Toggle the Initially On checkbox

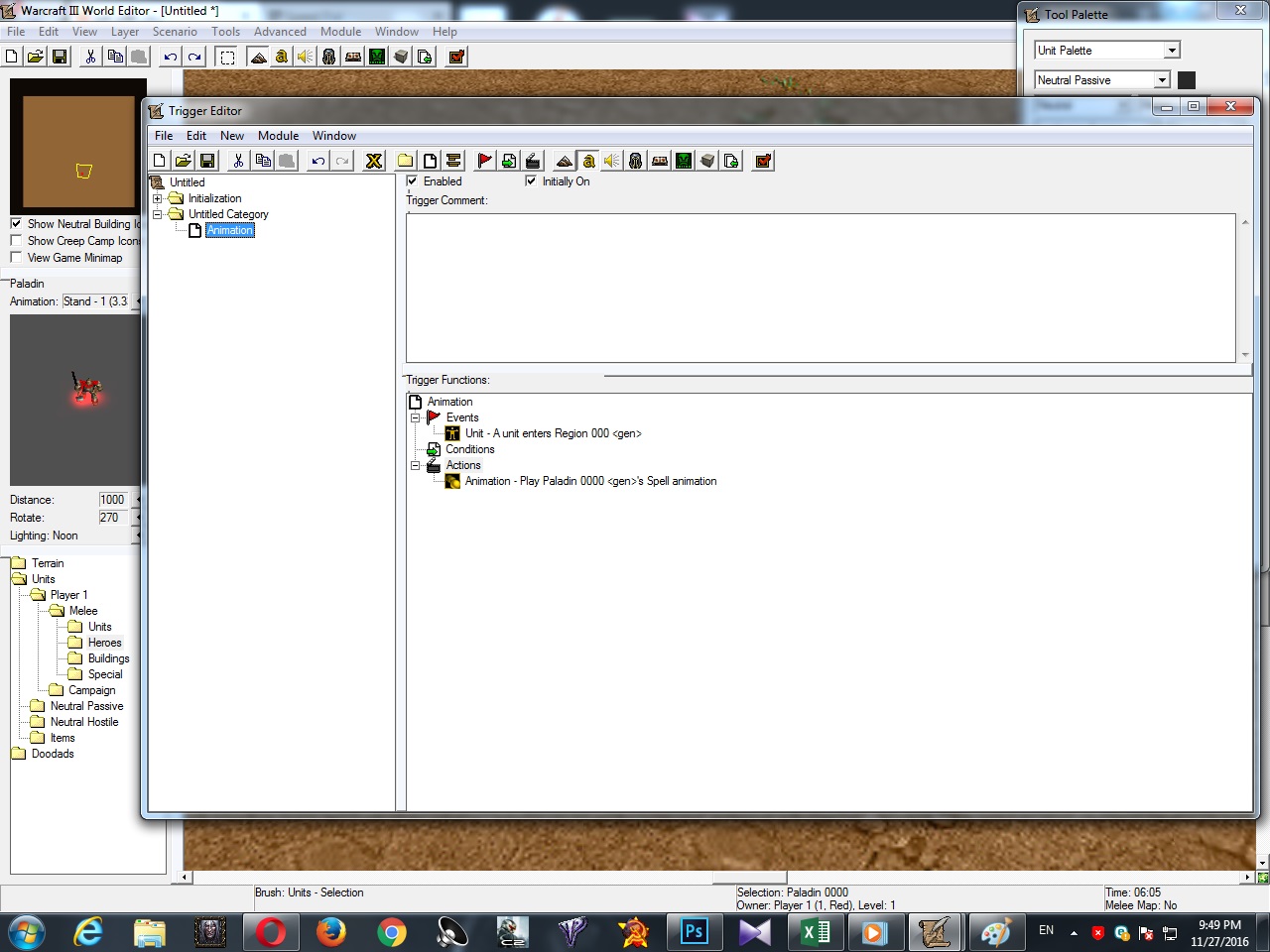531,181
